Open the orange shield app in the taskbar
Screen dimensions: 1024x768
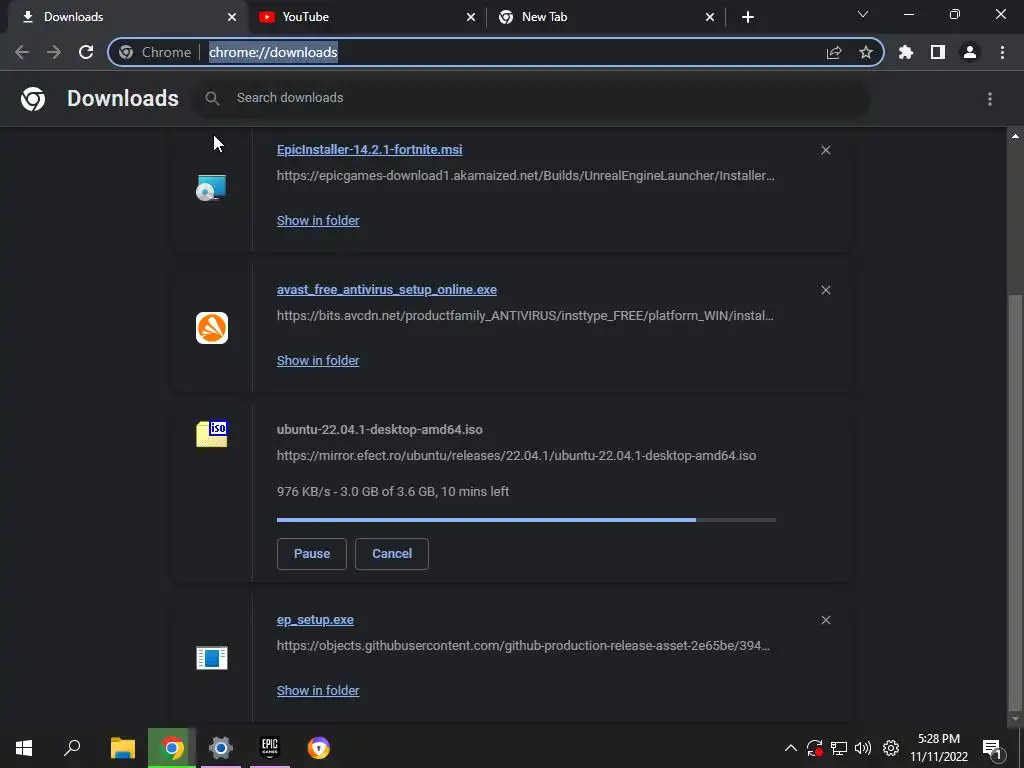coord(319,748)
